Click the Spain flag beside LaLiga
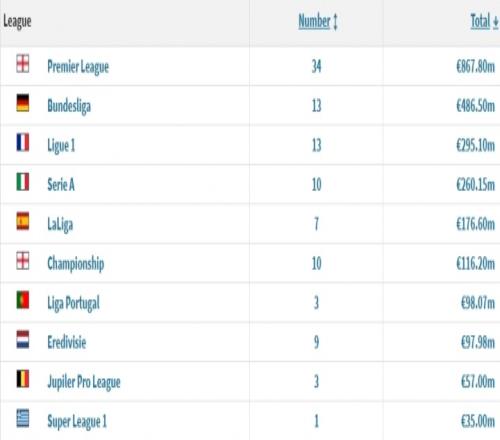The height and width of the screenshot is (440, 500). [23, 221]
